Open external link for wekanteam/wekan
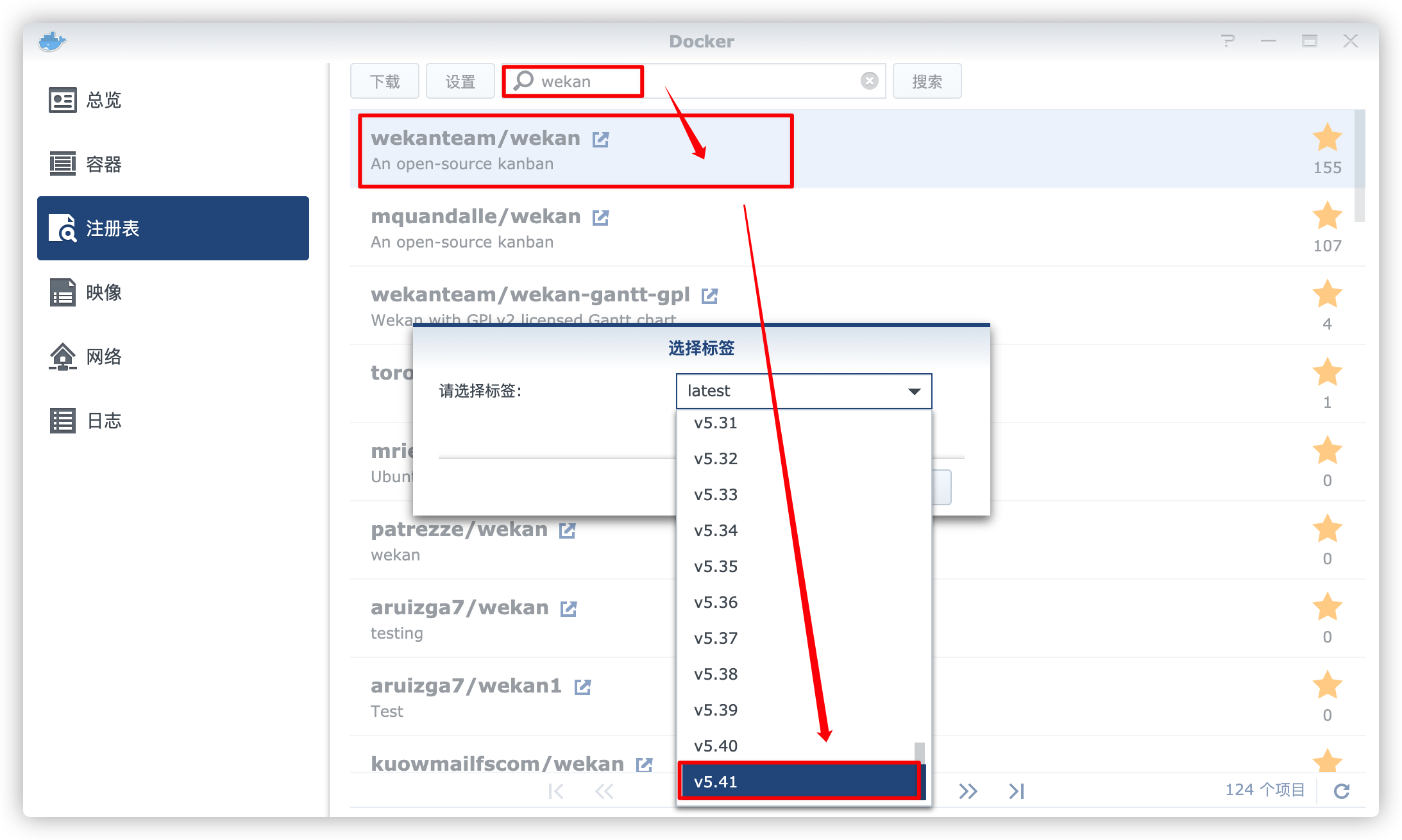Image resolution: width=1402 pixels, height=840 pixels. (600, 139)
